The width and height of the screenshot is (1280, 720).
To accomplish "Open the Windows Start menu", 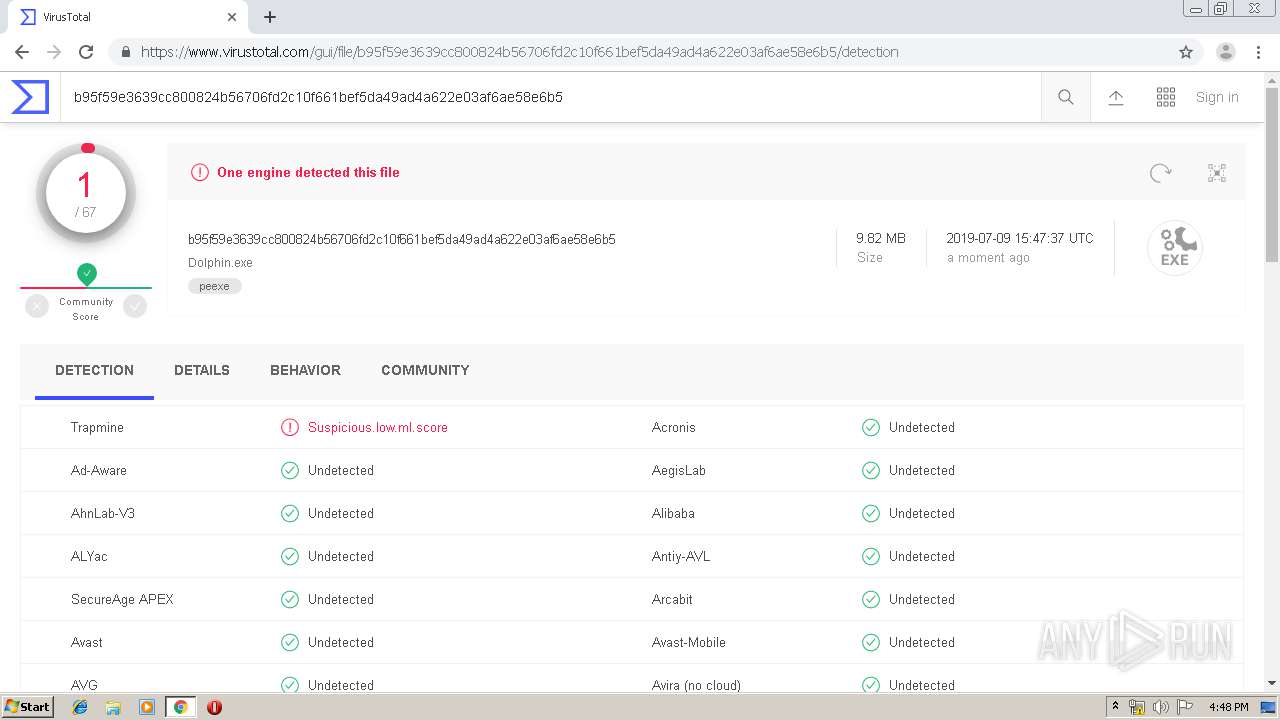I will [27, 707].
